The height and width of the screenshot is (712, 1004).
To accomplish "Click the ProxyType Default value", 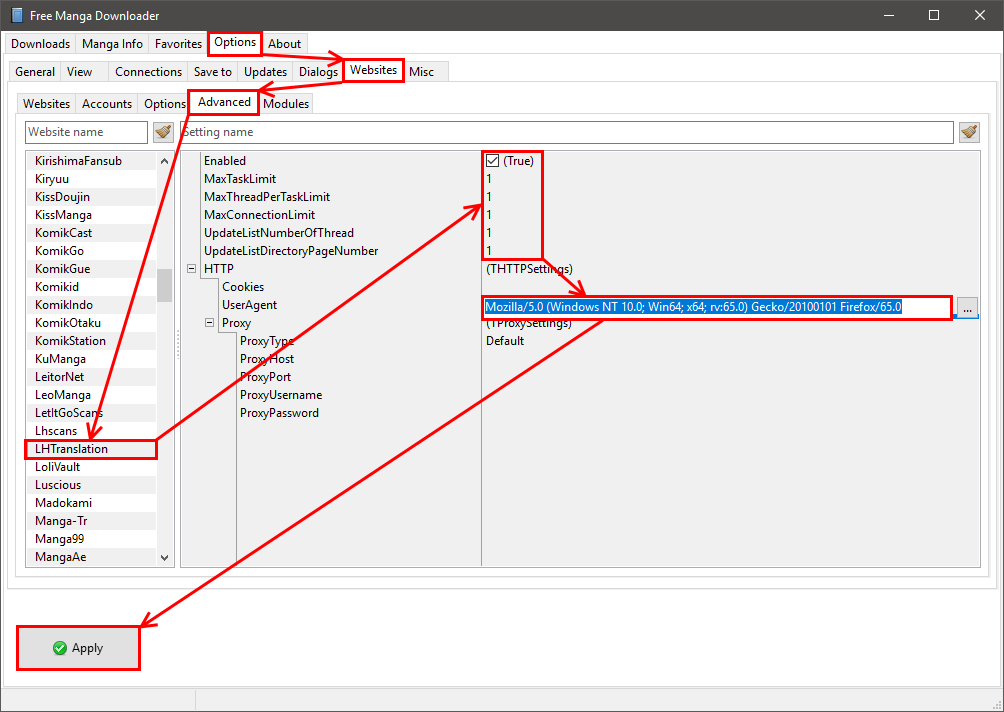I will click(505, 341).
